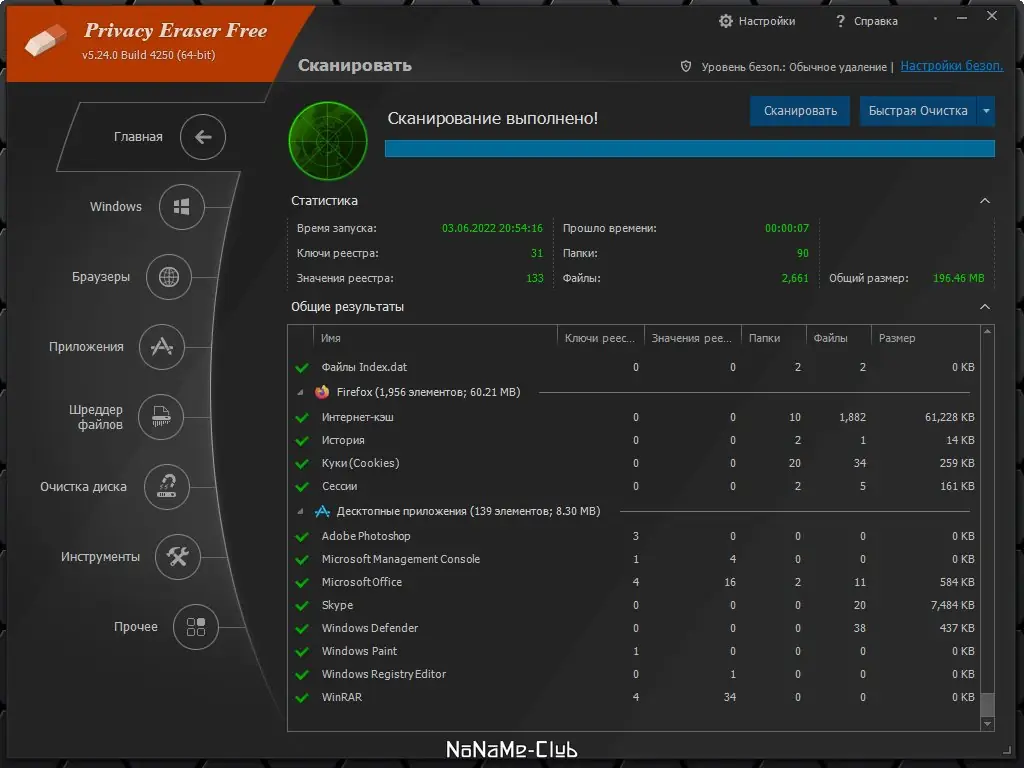Uncheck the Интернет-кэш checkmark
Image resolution: width=1024 pixels, height=768 pixels.
click(x=302, y=417)
